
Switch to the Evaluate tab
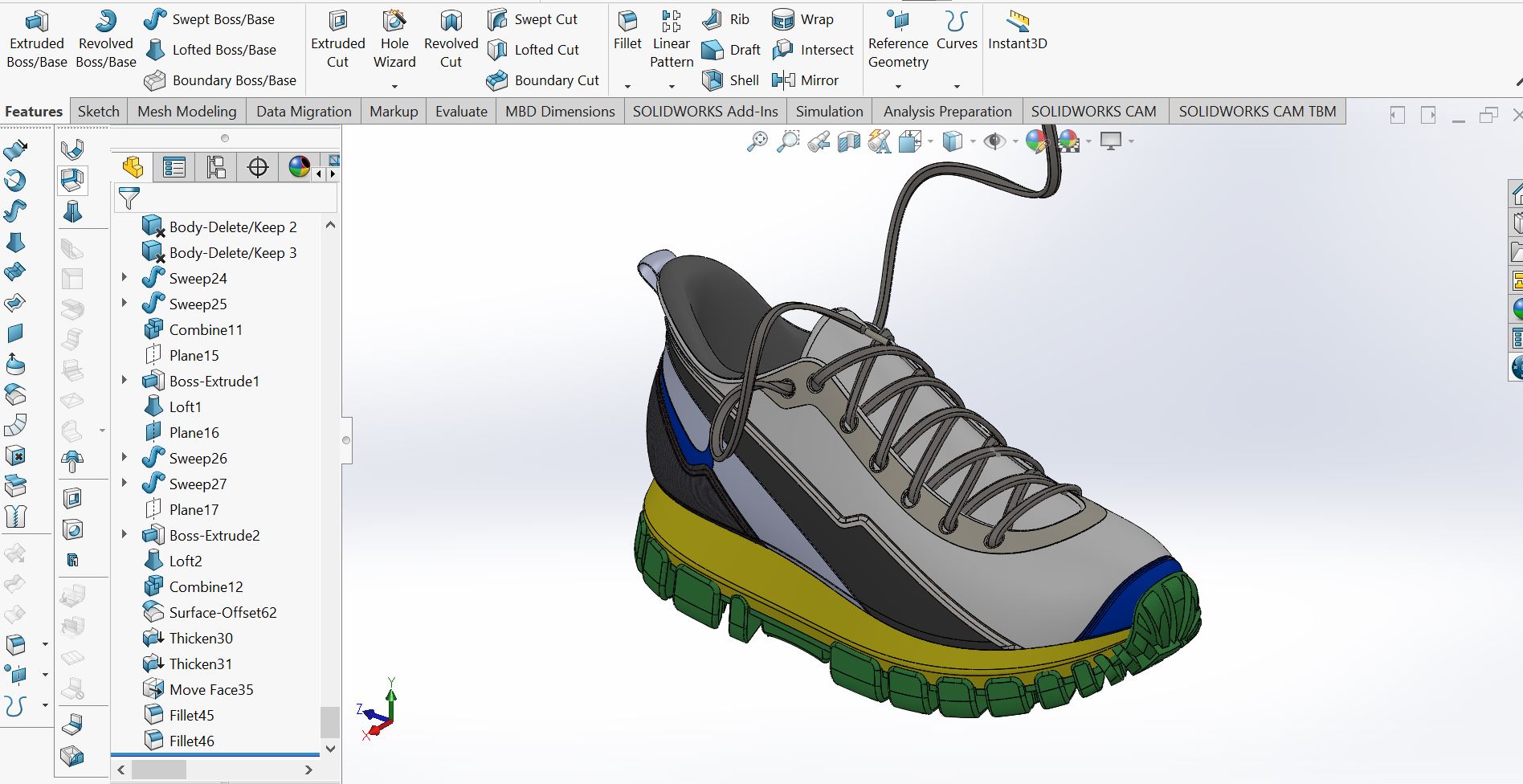coord(461,112)
